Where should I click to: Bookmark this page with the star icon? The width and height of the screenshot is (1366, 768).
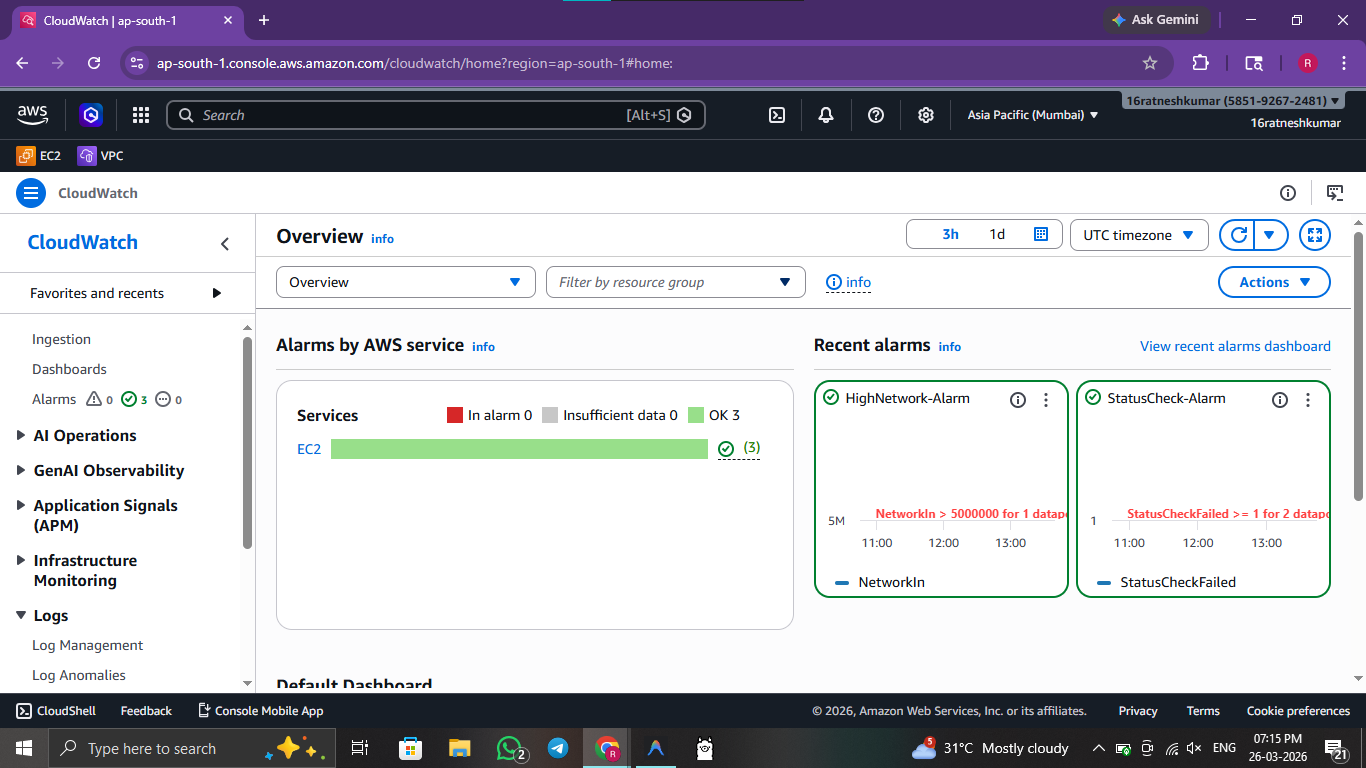(x=1150, y=63)
